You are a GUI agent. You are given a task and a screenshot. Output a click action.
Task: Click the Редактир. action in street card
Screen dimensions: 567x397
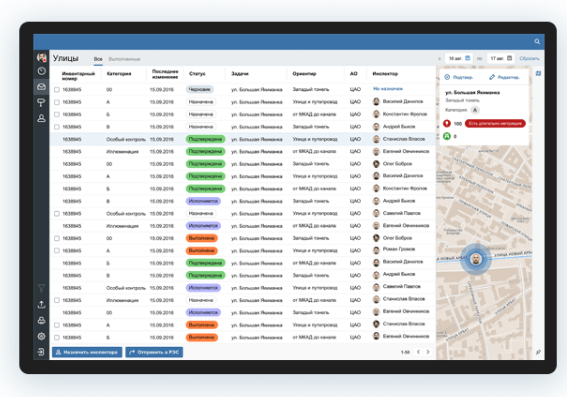504,77
